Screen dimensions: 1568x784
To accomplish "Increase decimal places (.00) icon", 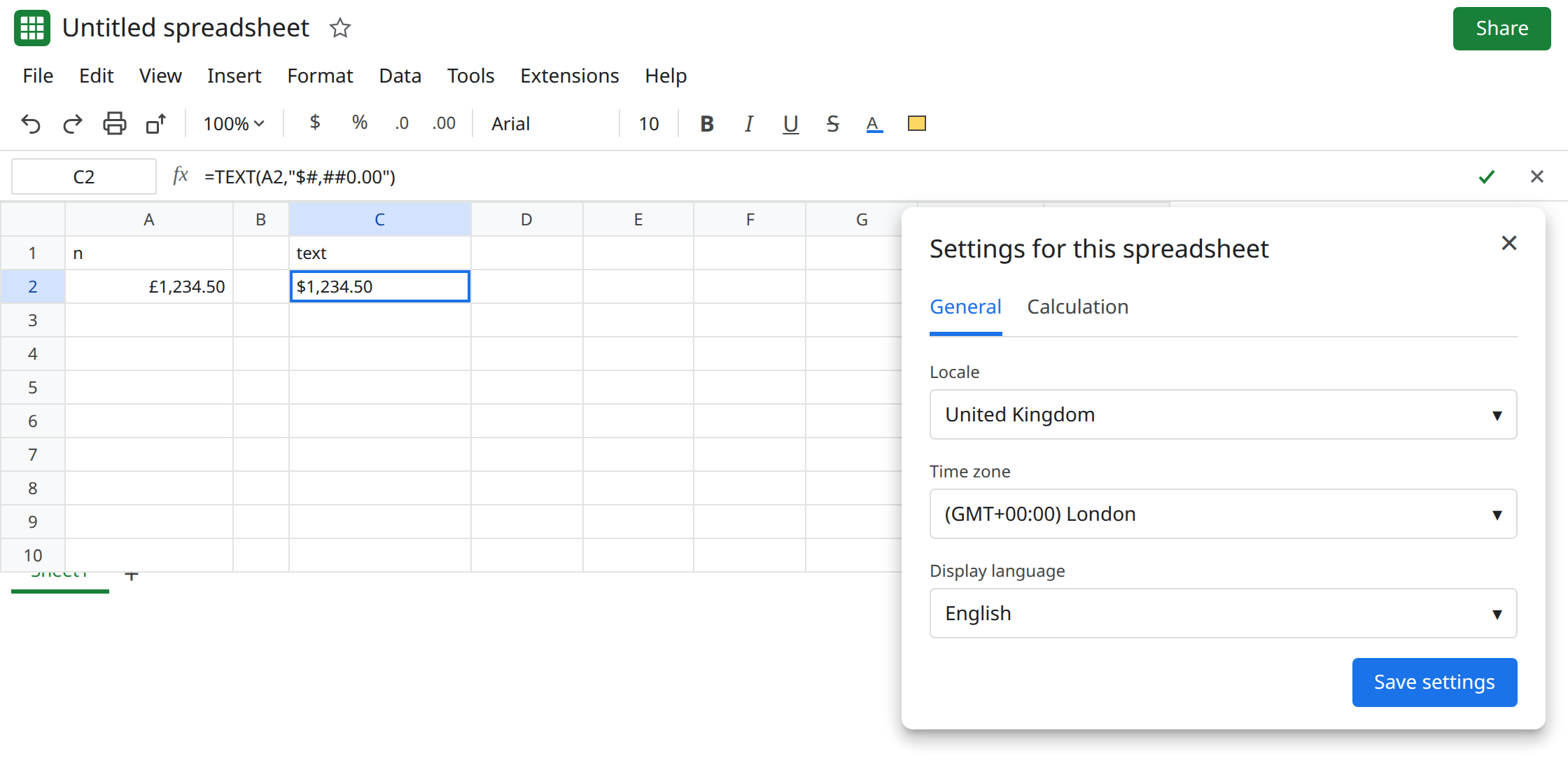I will [x=444, y=123].
